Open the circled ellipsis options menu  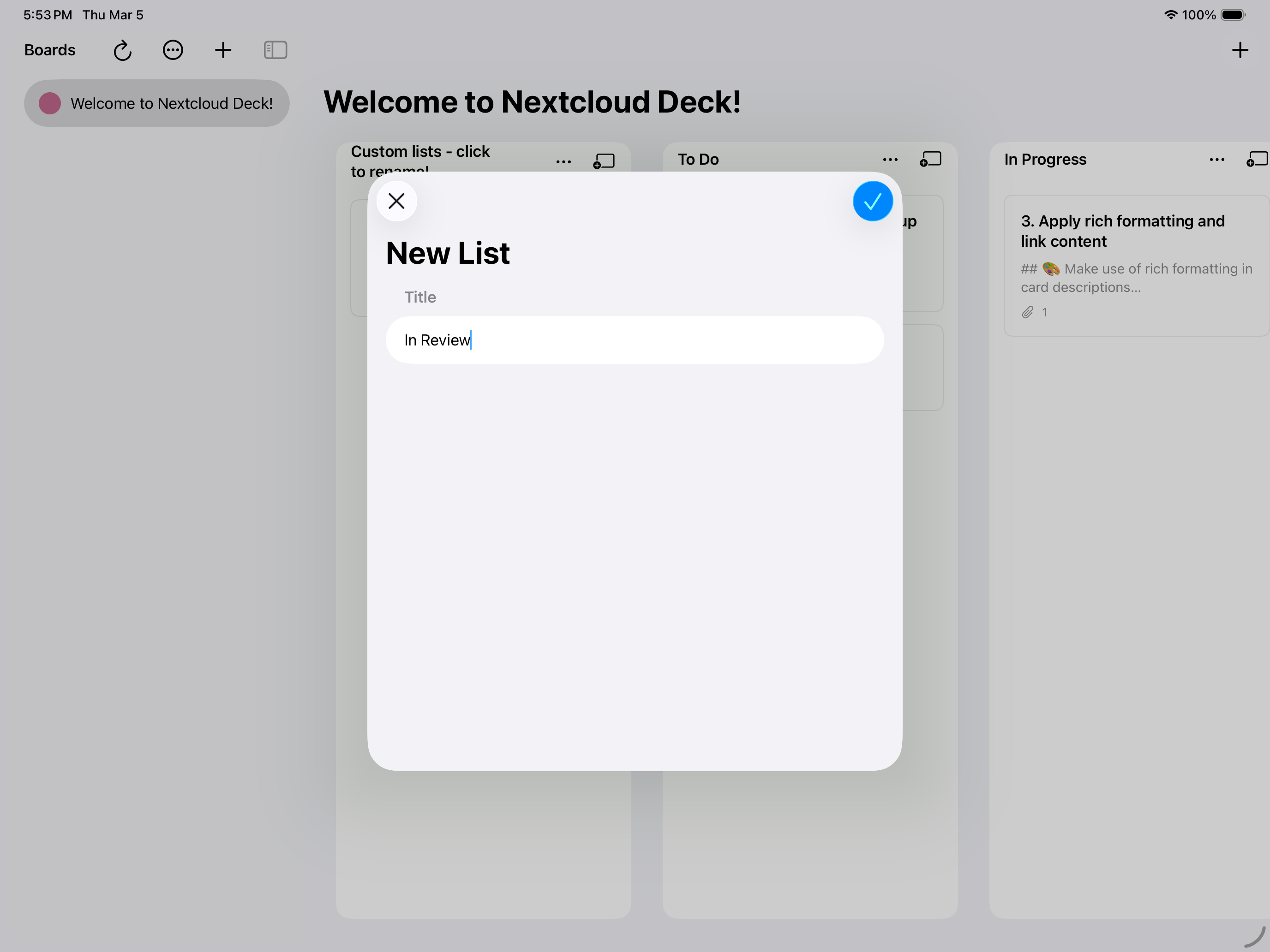pyautogui.click(x=173, y=50)
